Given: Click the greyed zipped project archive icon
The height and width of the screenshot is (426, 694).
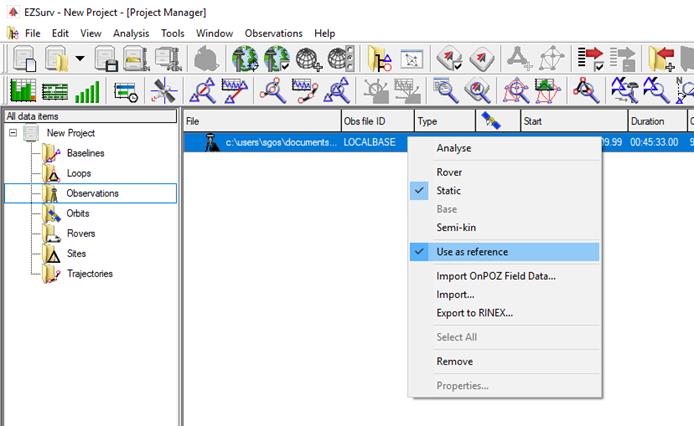Looking at the screenshot, I should (x=169, y=58).
